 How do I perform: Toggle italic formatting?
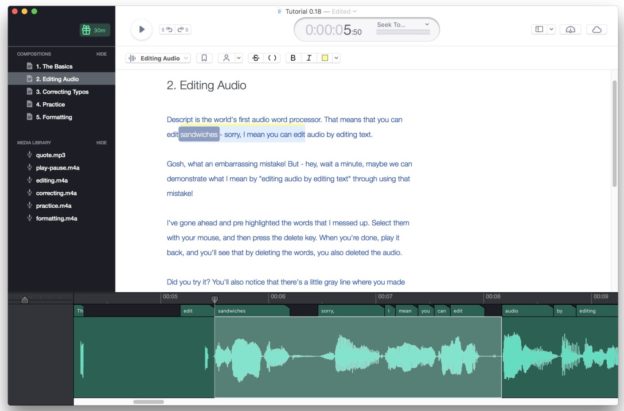(x=309, y=58)
